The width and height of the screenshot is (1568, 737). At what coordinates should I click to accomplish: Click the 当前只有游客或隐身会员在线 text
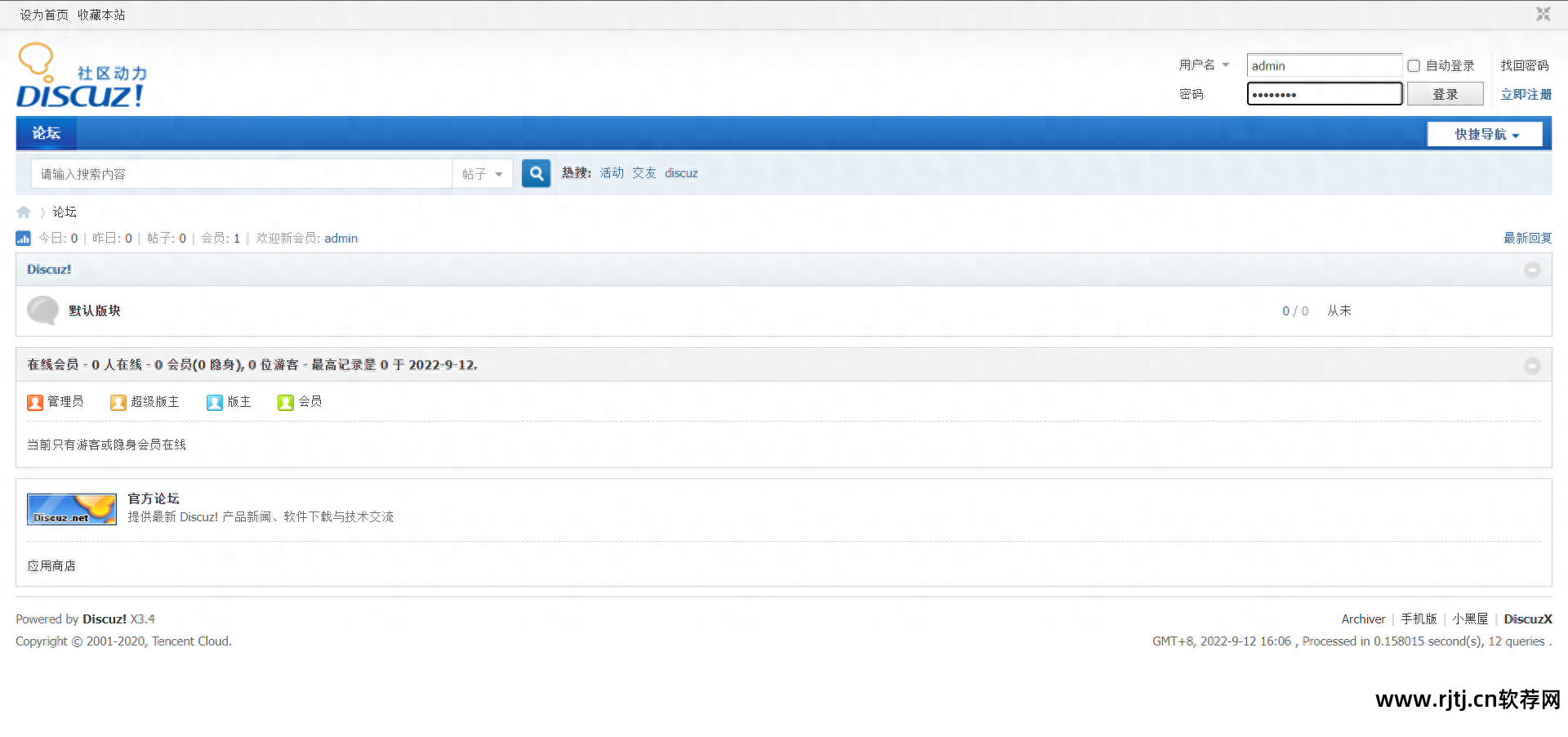coord(106,444)
